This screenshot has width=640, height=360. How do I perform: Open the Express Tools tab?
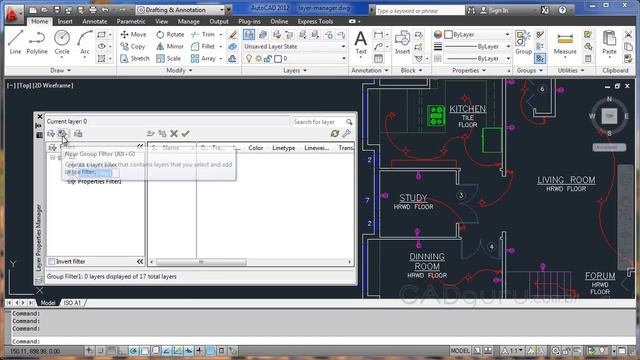point(315,21)
